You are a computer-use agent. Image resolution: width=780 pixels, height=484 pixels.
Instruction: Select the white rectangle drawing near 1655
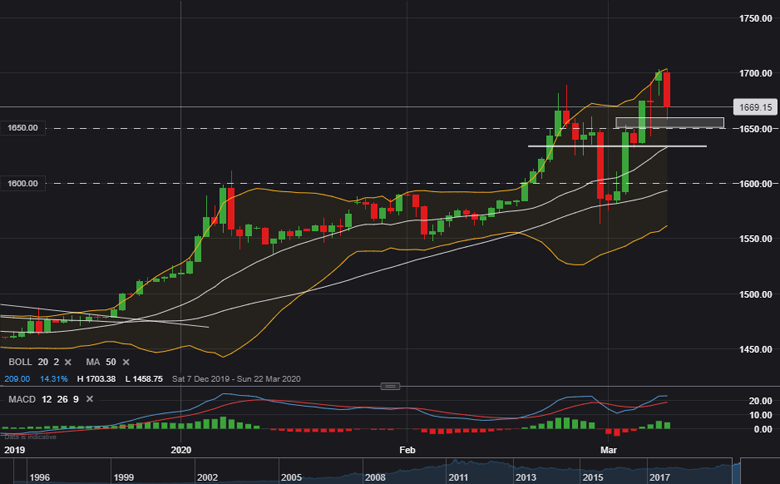(x=669, y=122)
